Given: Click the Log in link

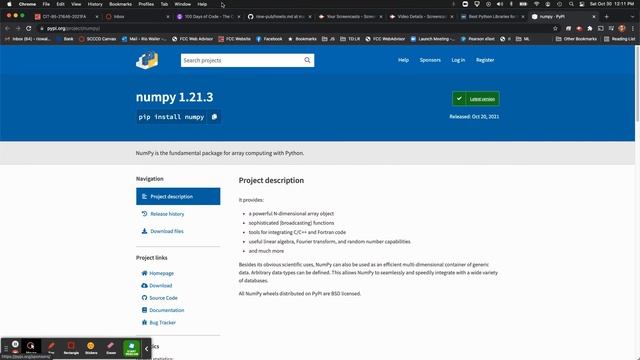Looking at the screenshot, I should [x=458, y=60].
